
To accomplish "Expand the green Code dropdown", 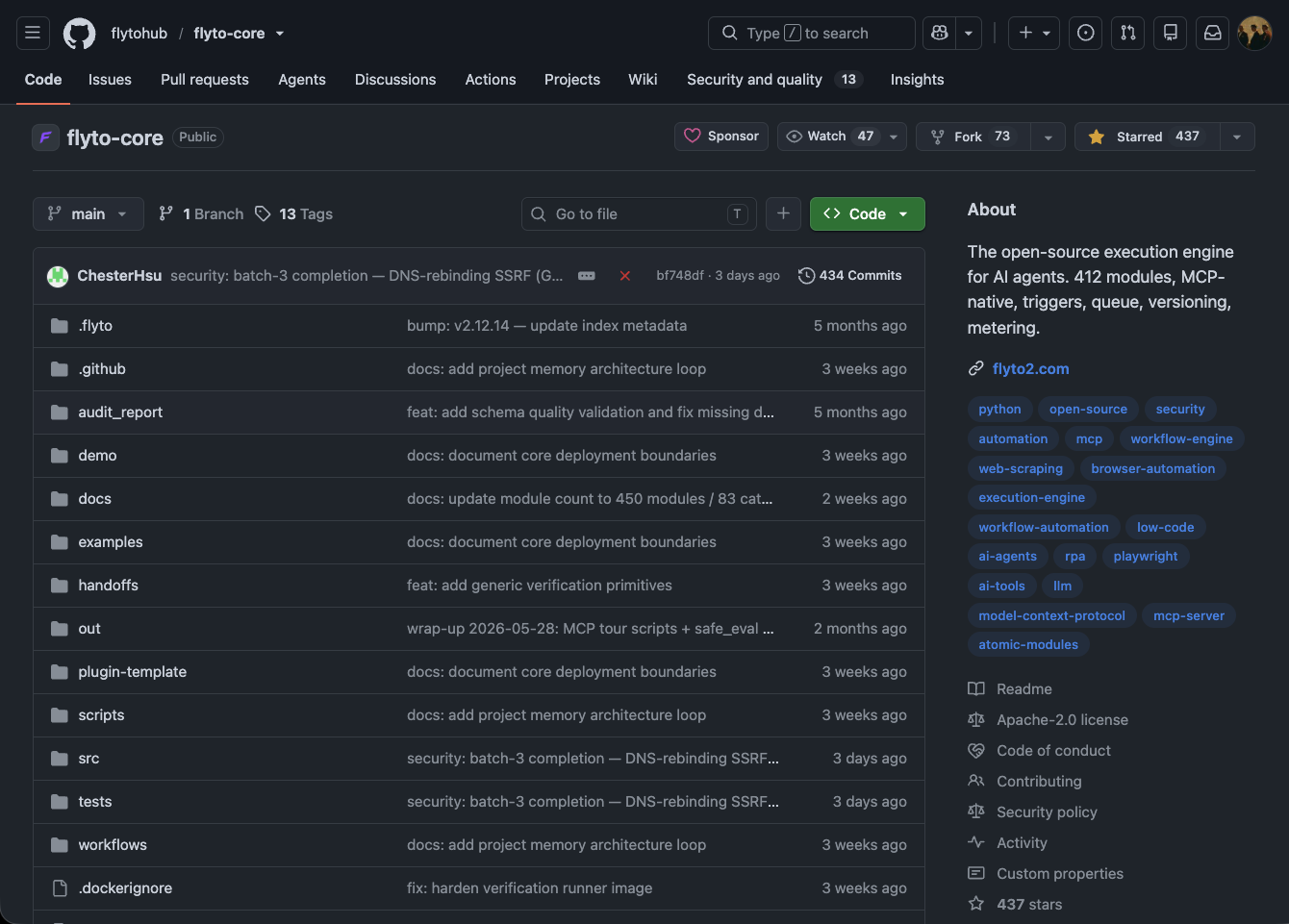I will tap(868, 213).
